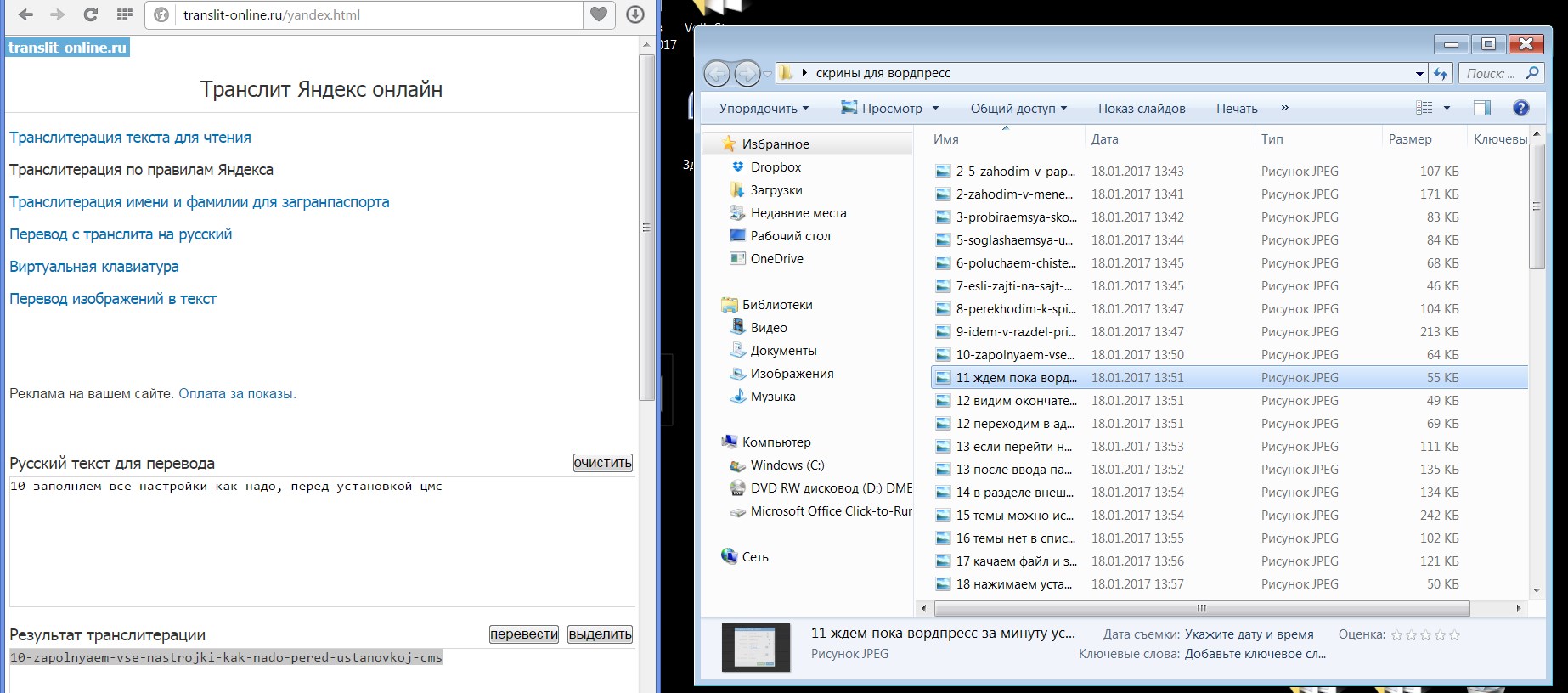Click the browser forward arrow
The image size is (1568, 693).
coord(57,14)
